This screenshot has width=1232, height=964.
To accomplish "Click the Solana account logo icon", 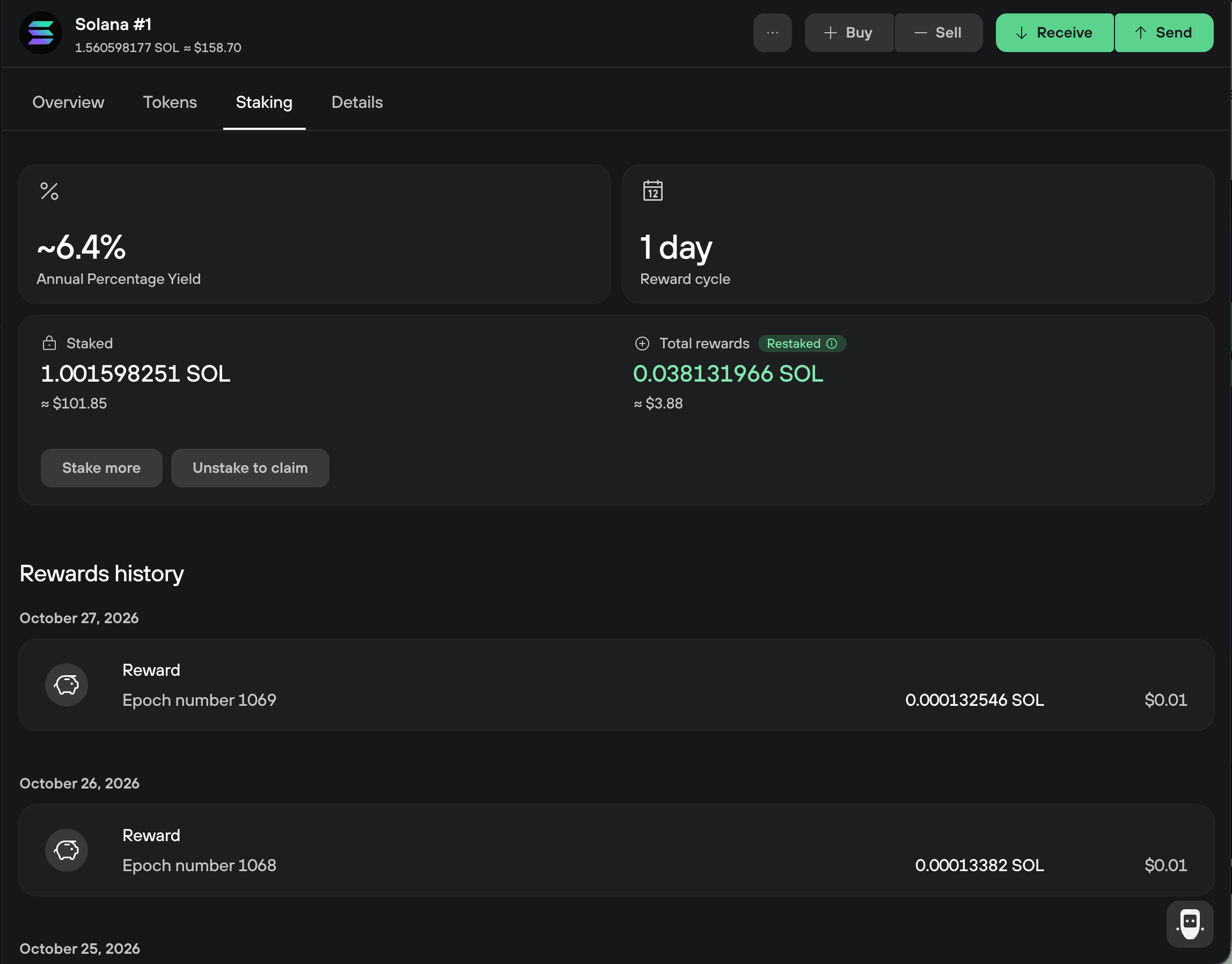I will [41, 33].
